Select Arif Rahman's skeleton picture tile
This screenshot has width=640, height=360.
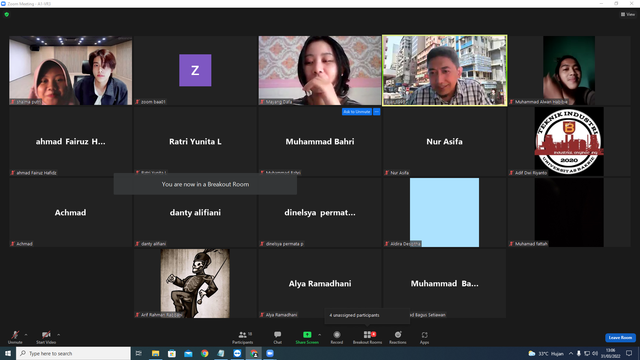pos(195,283)
